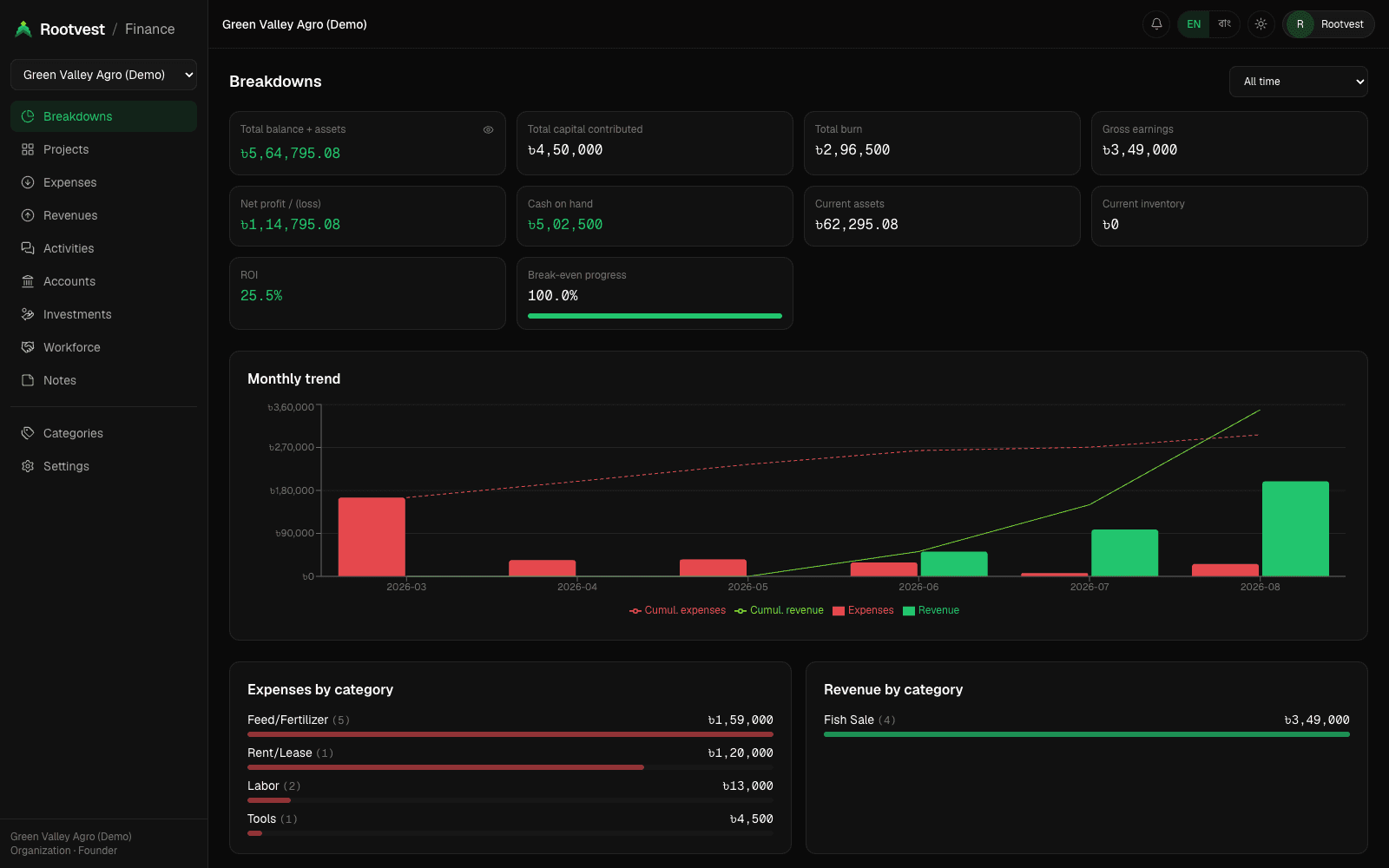The height and width of the screenshot is (868, 1389).
Task: Open the Expenses menu label
Action: (70, 182)
